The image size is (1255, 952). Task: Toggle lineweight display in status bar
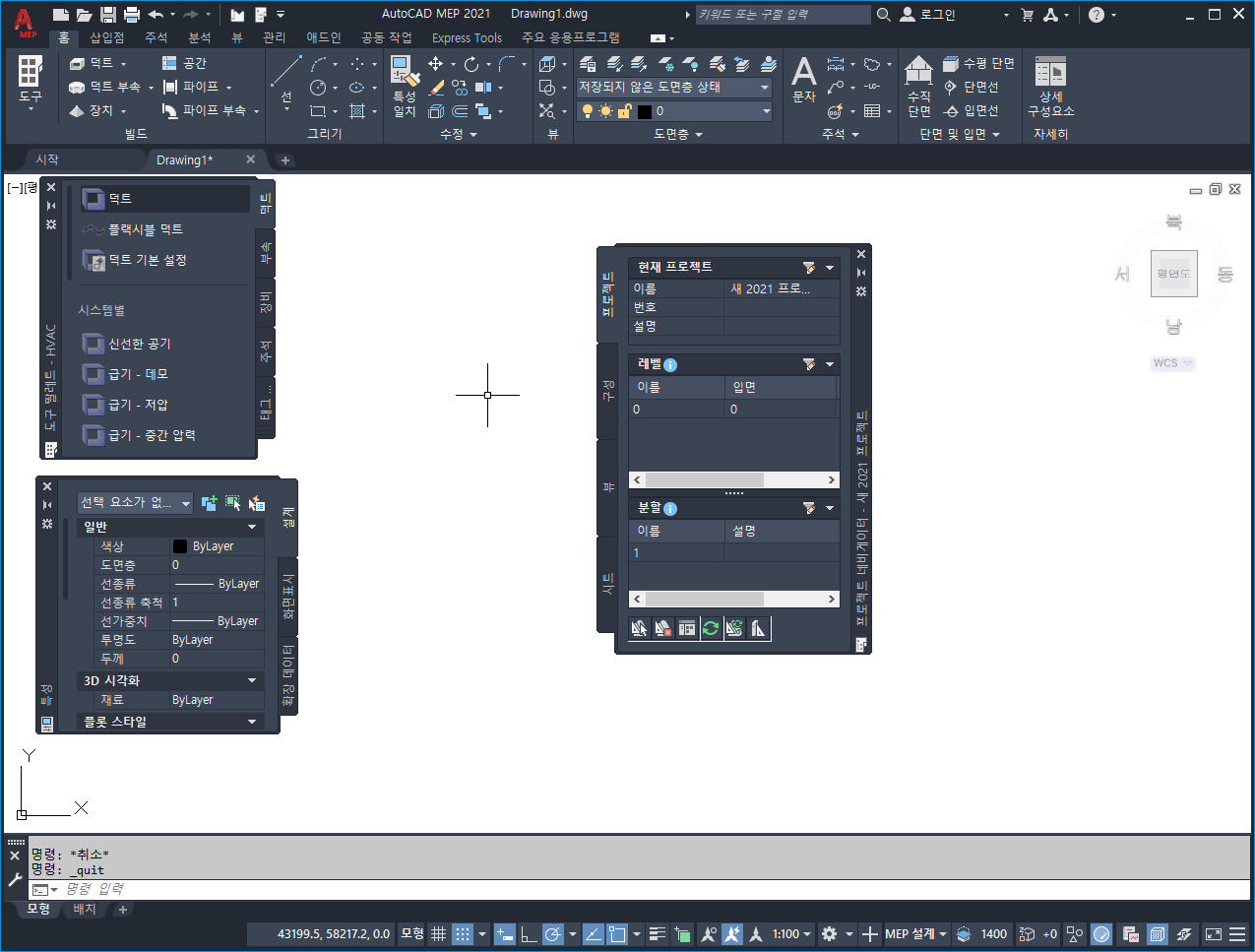(658, 933)
